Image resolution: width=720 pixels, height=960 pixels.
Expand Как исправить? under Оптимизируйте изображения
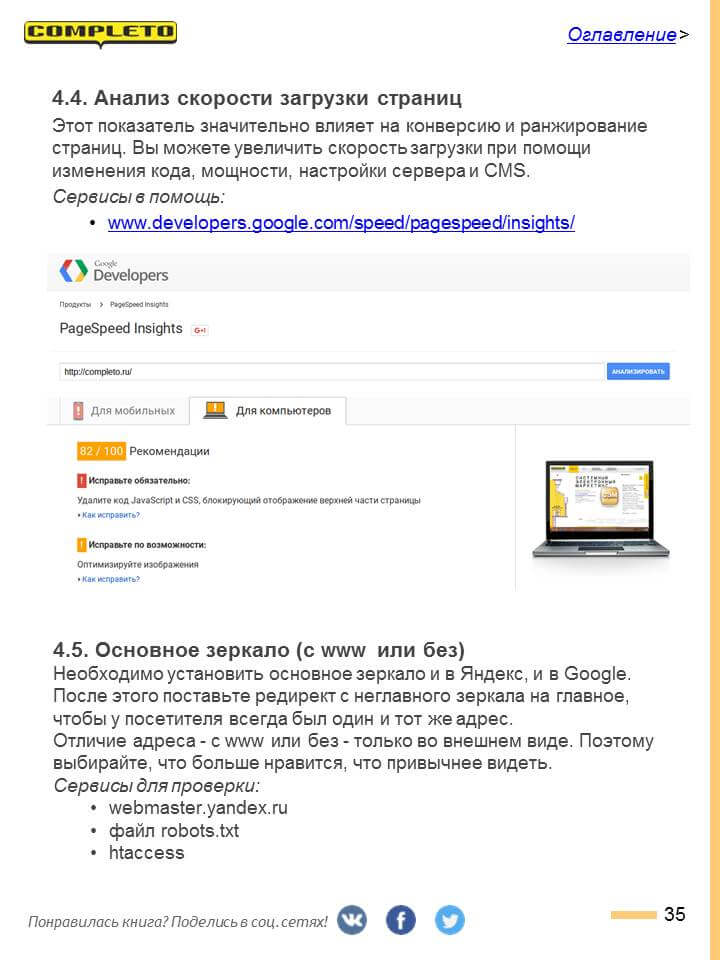[x=110, y=579]
